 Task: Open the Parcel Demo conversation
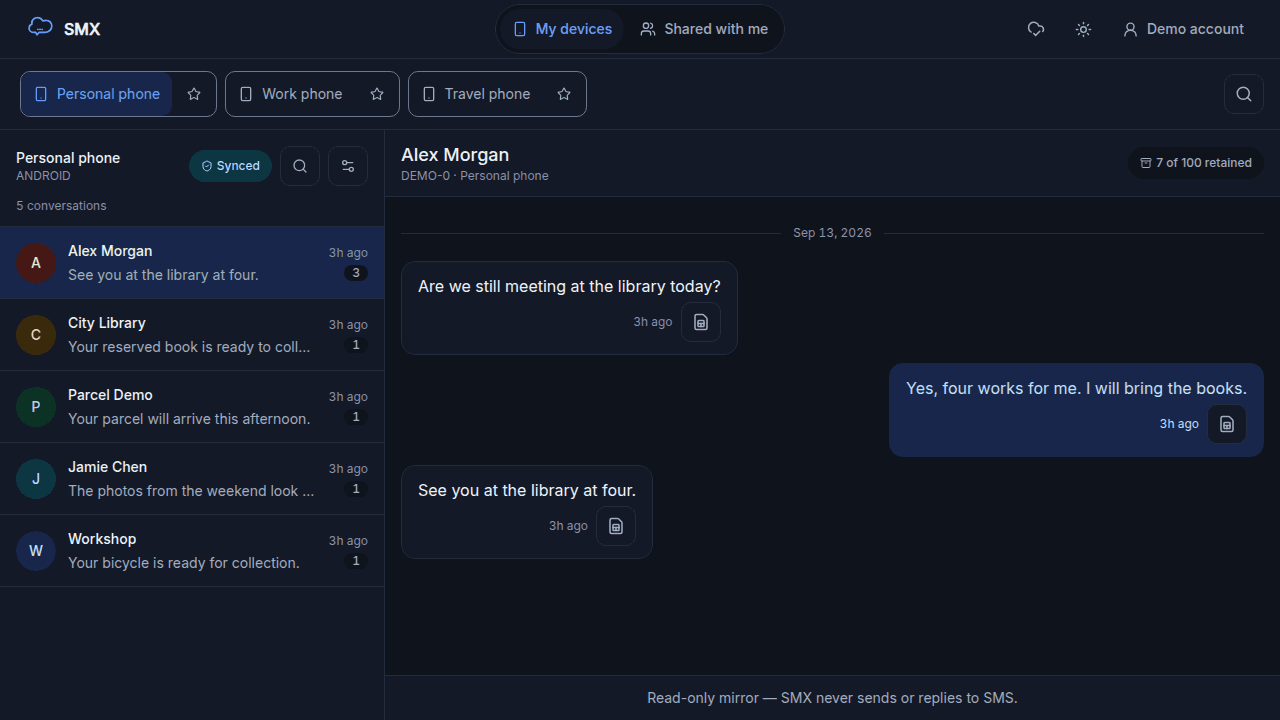[192, 407]
